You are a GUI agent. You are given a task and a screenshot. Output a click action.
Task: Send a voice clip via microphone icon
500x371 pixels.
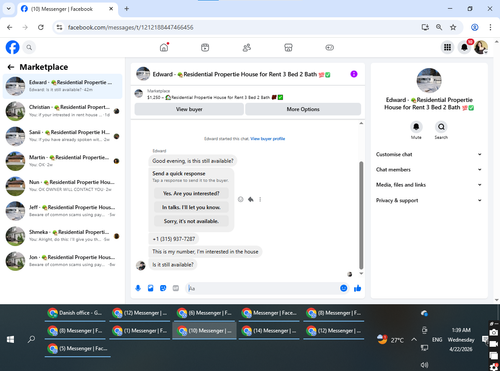138,288
